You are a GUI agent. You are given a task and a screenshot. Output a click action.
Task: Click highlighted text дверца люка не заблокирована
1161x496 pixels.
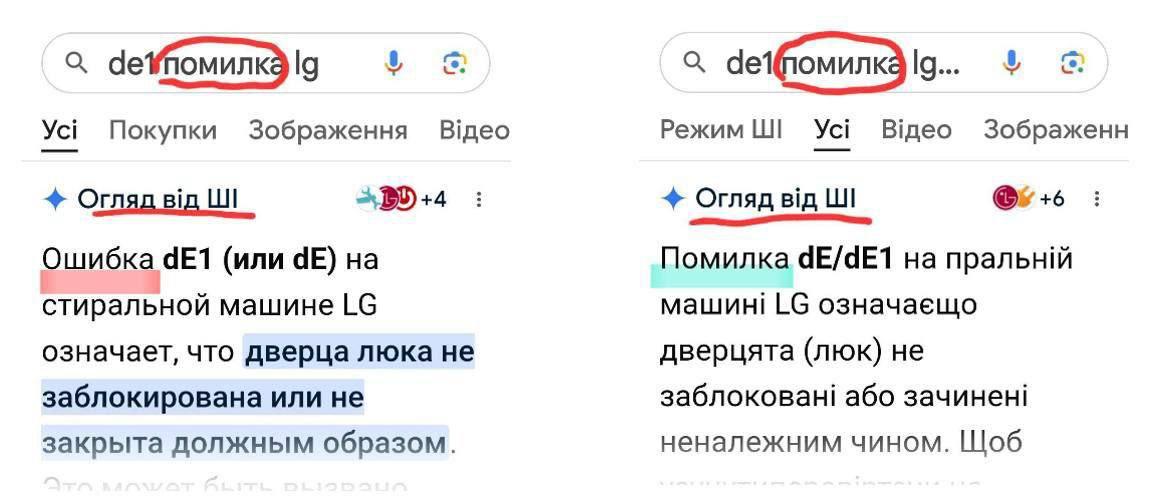click(x=360, y=352)
